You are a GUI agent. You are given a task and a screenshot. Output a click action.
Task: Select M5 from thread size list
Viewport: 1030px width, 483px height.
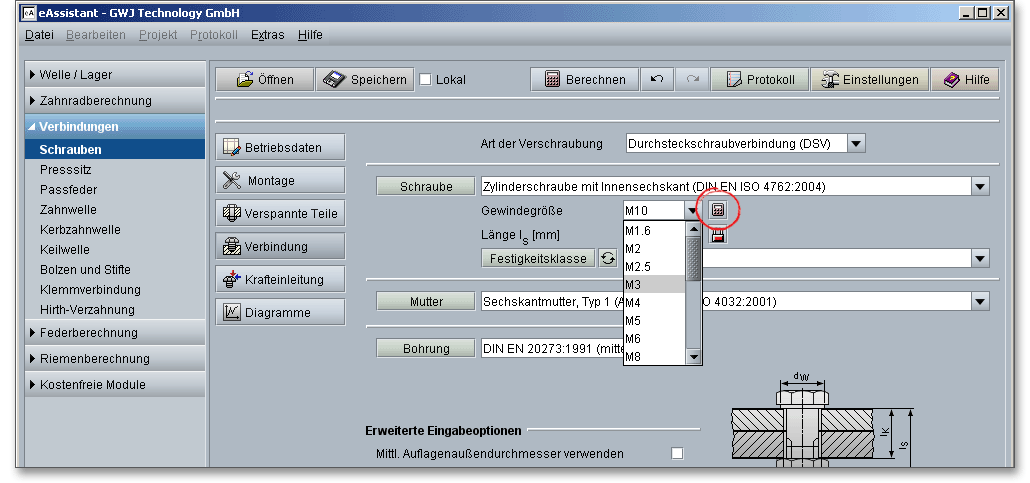652,321
